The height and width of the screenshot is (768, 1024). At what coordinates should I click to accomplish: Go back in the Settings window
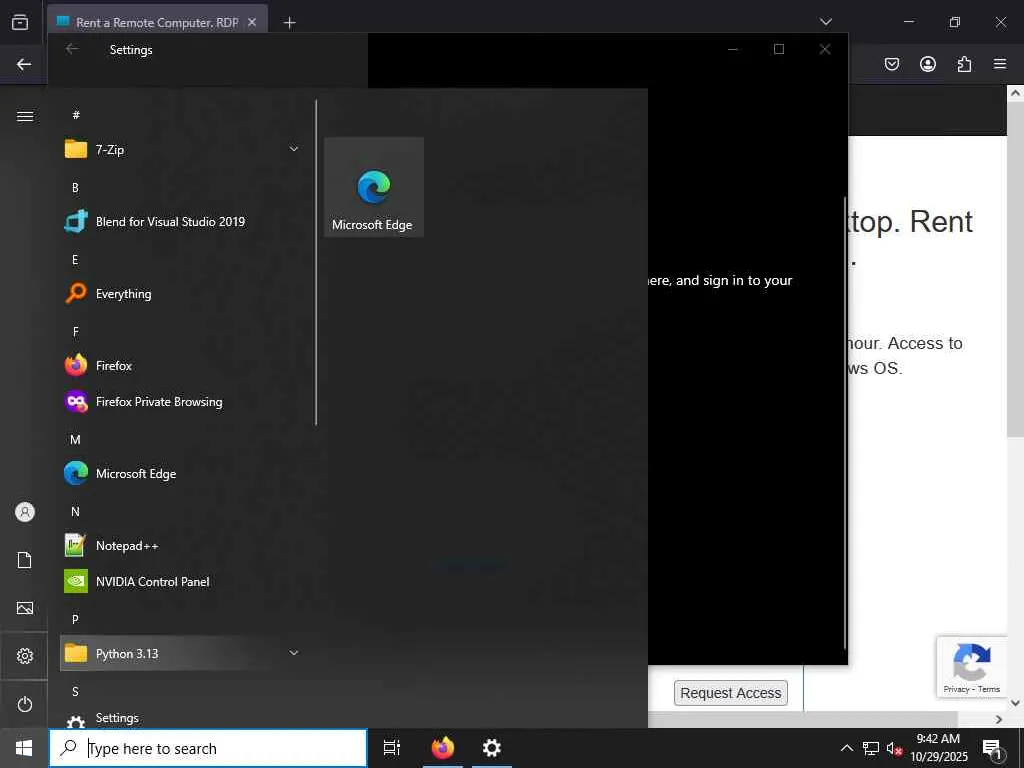tap(72, 49)
